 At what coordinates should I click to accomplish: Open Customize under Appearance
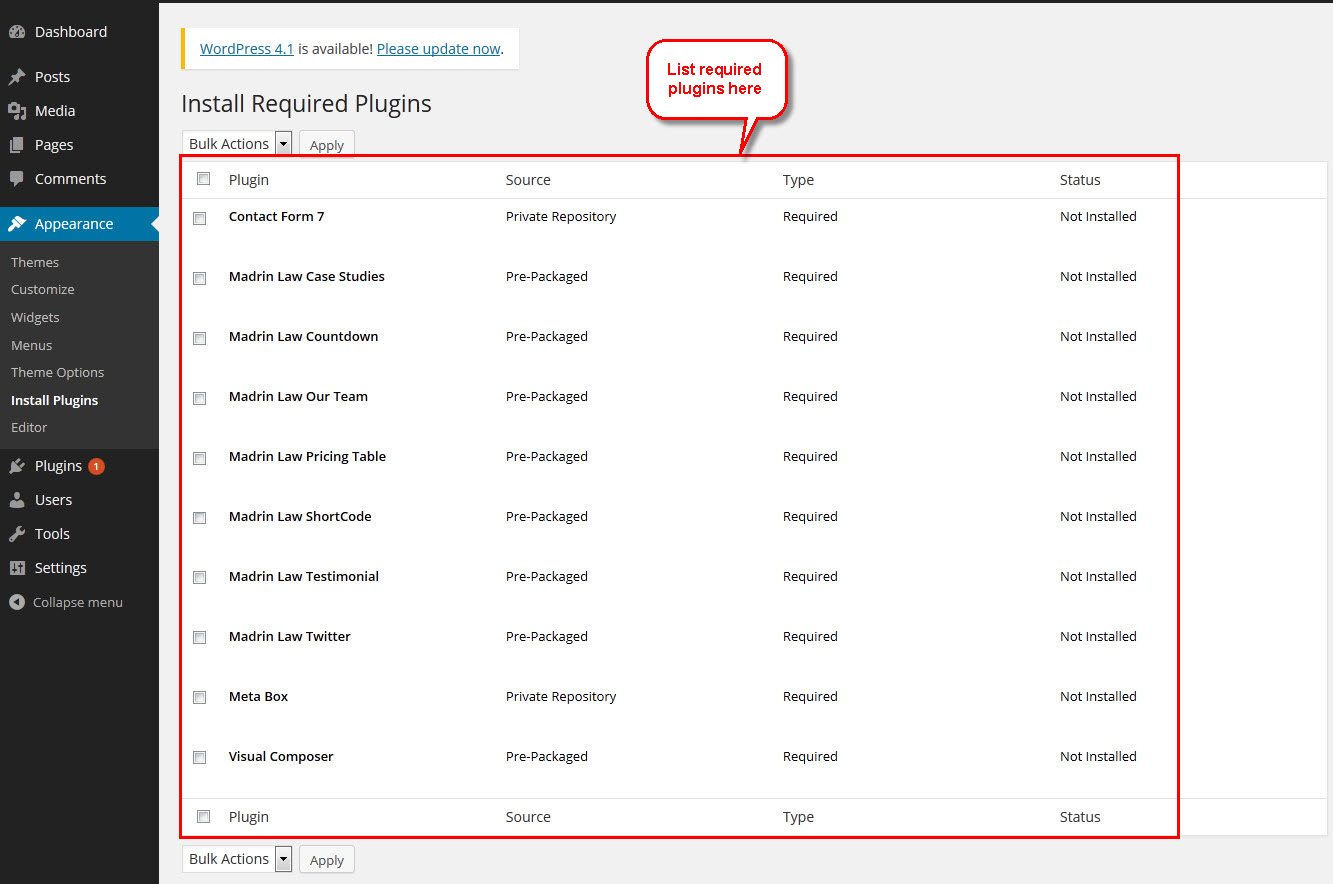(43, 289)
